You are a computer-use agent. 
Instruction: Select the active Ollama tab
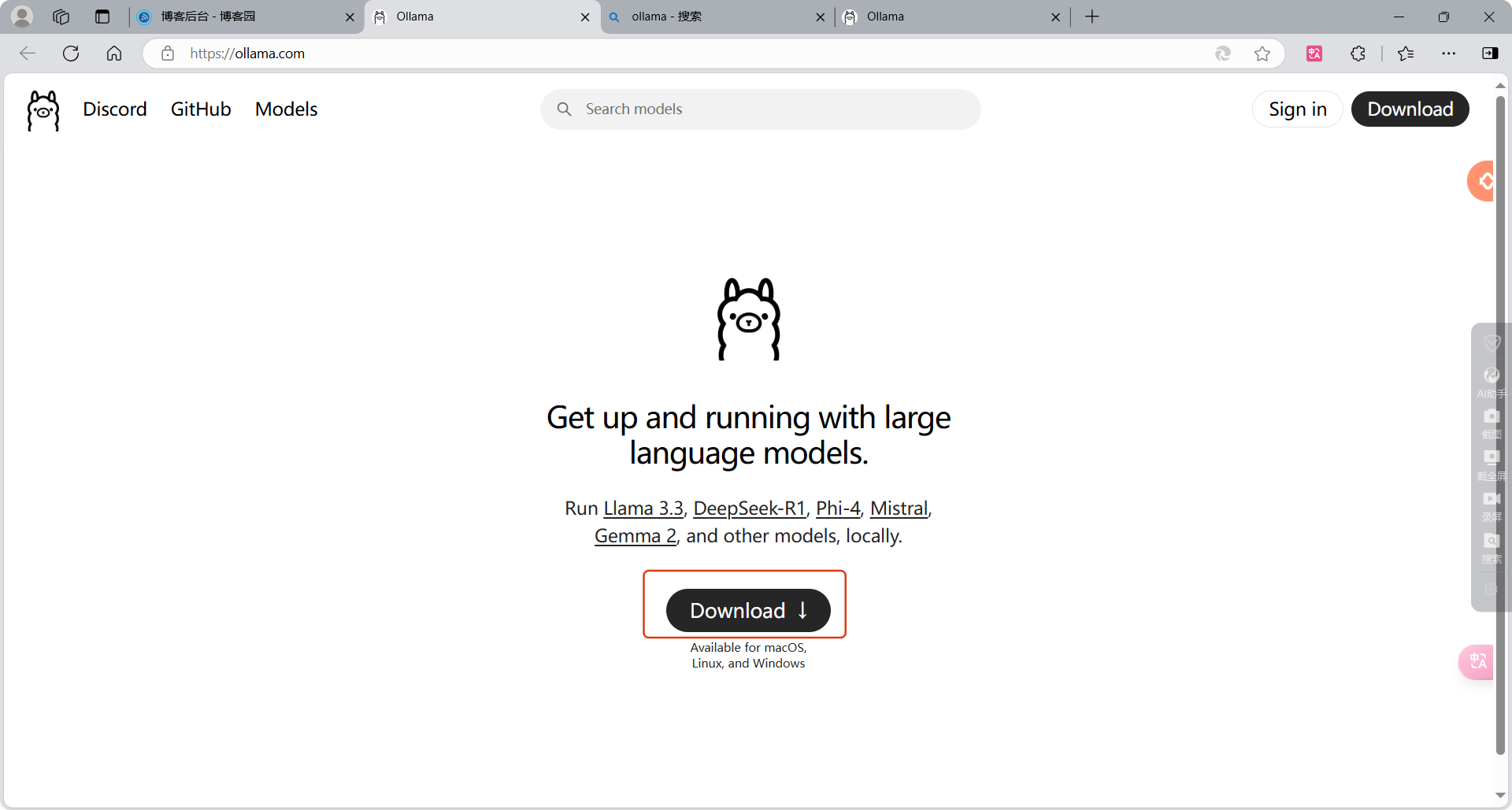tap(482, 17)
